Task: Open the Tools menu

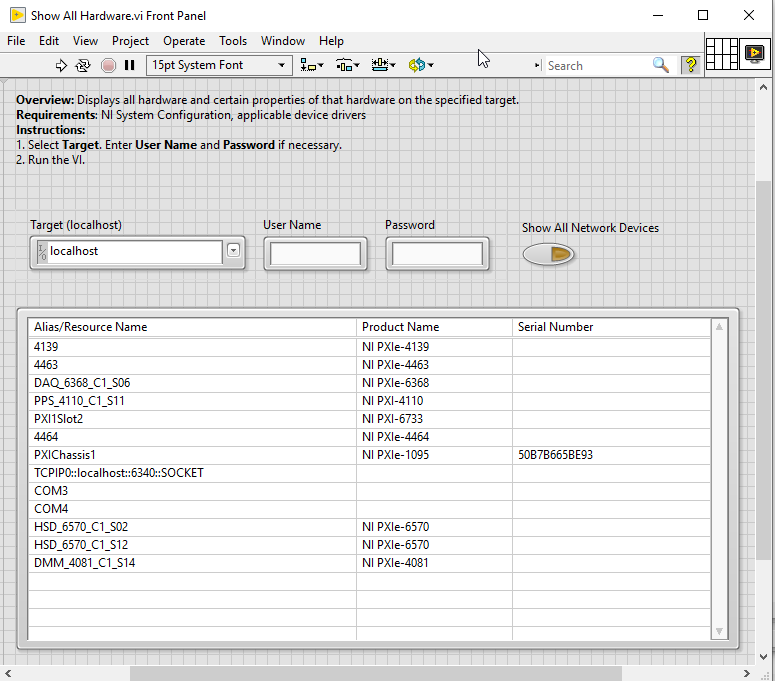Action: point(233,41)
